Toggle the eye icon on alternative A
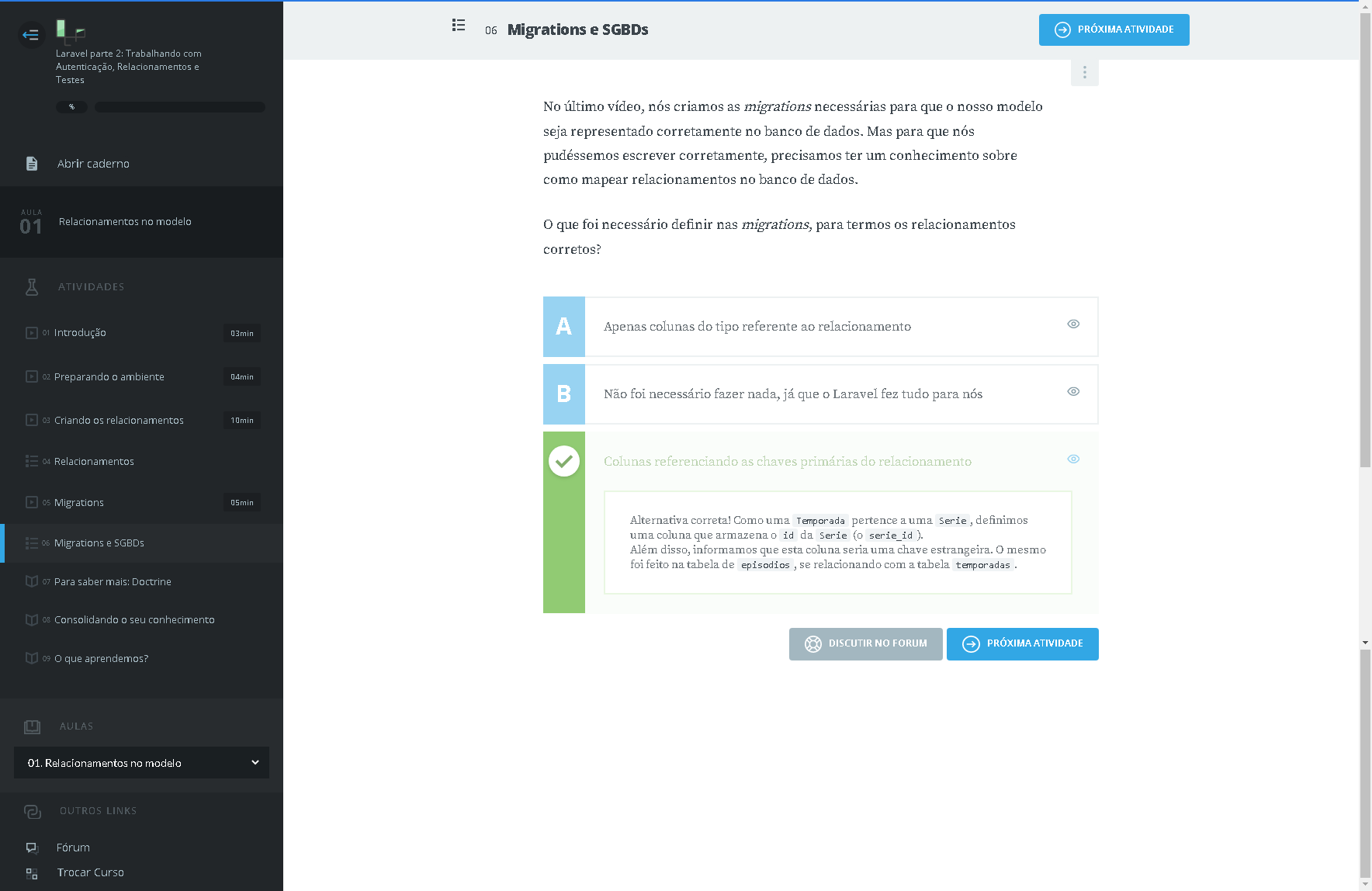1372x891 pixels. [1073, 324]
